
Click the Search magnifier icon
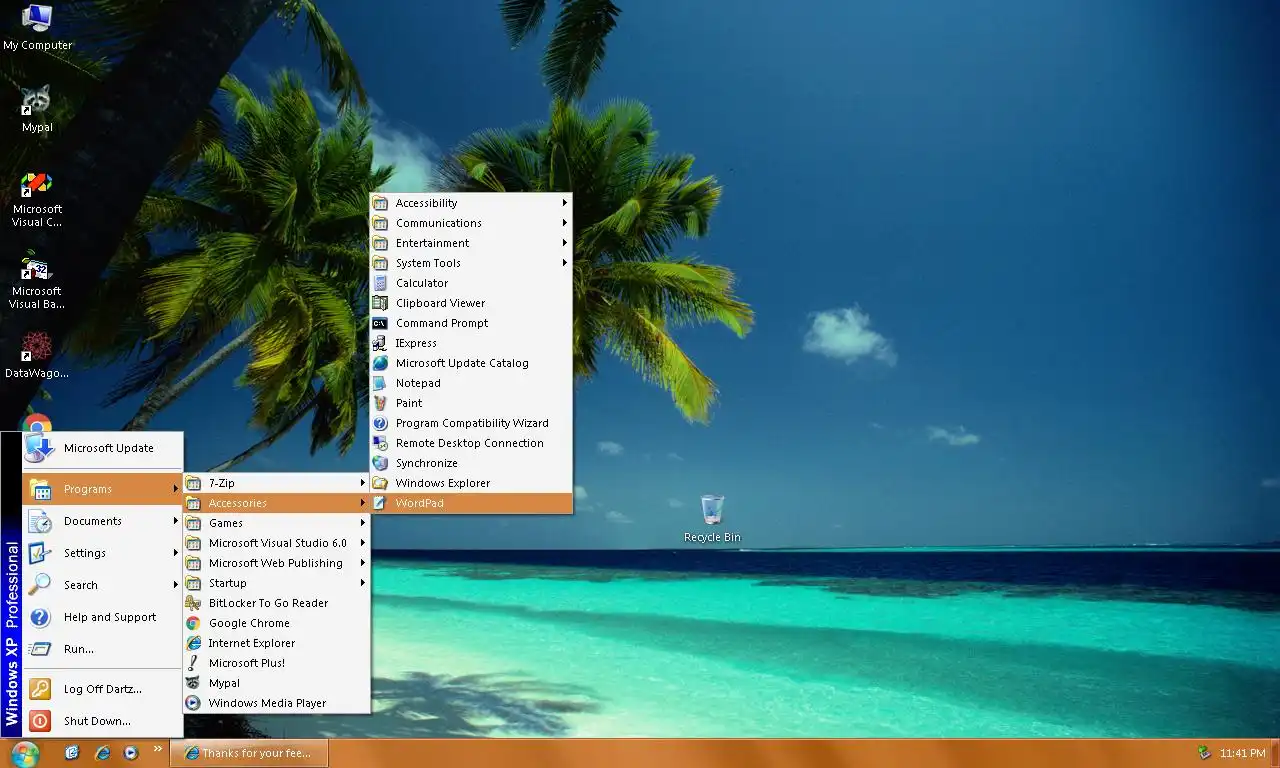coord(40,585)
